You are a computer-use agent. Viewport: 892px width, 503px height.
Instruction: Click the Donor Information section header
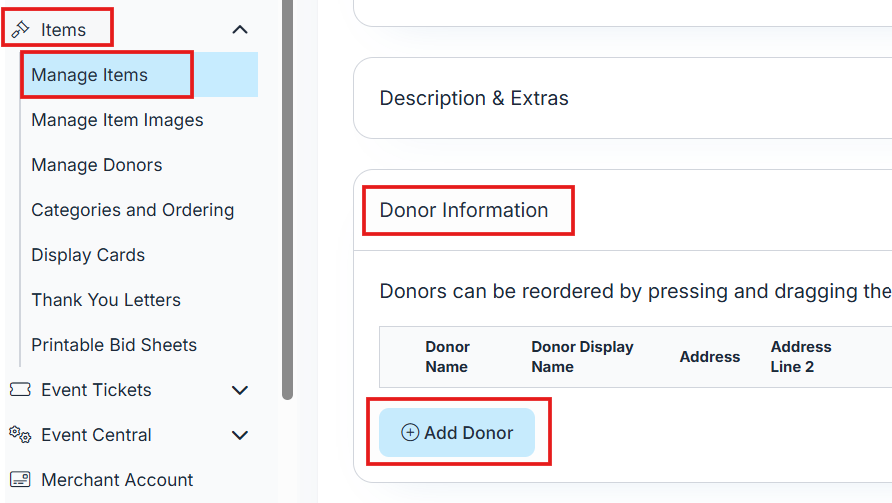(464, 210)
